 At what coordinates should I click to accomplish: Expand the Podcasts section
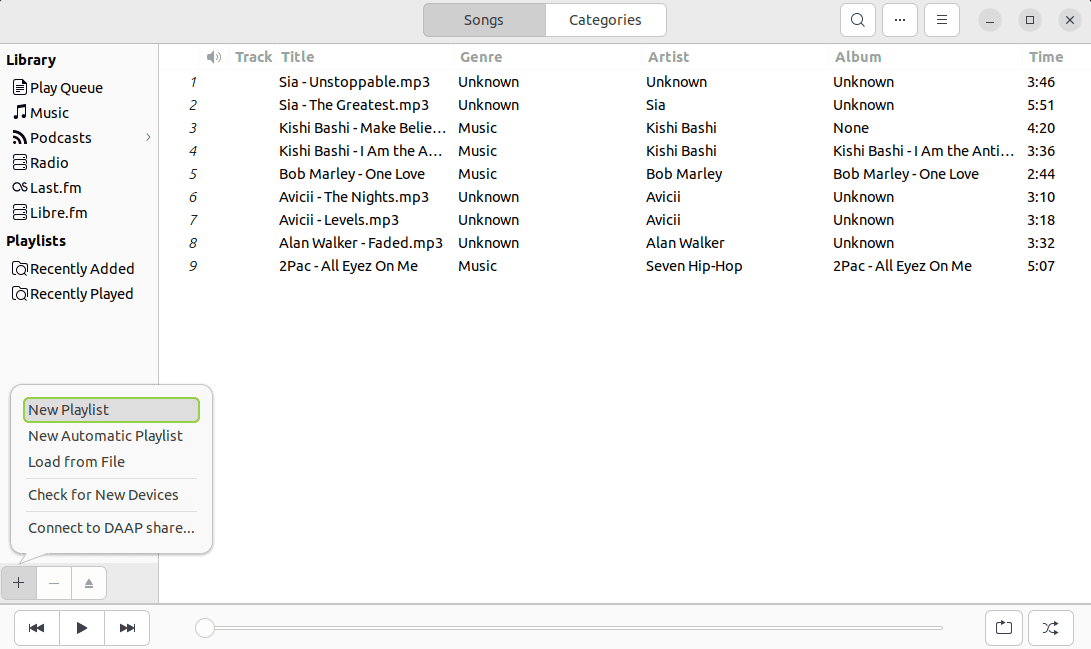point(148,137)
